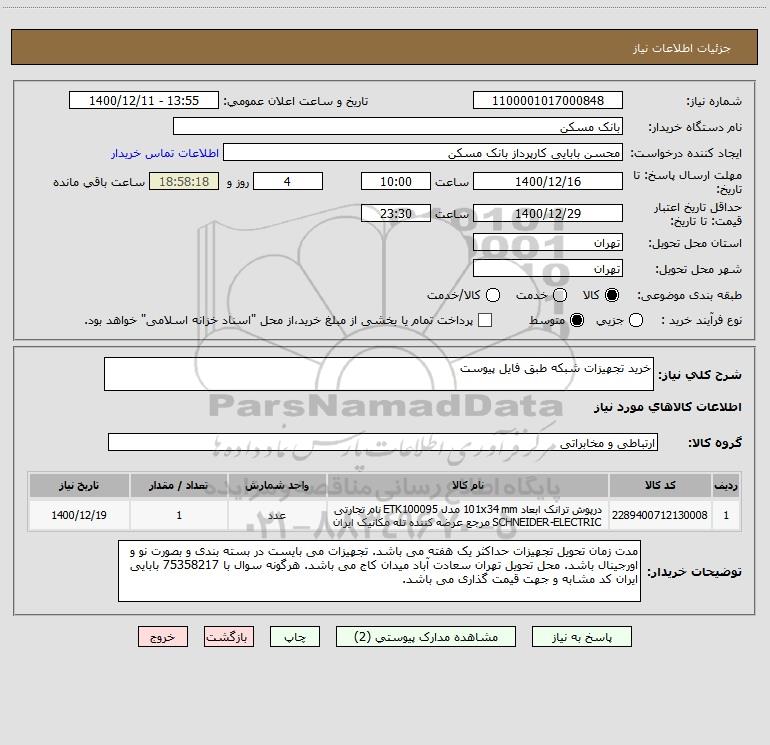Click the جزئیات اطلاعات نیاز header title
Screen dimensions: 770x745
click(x=681, y=48)
